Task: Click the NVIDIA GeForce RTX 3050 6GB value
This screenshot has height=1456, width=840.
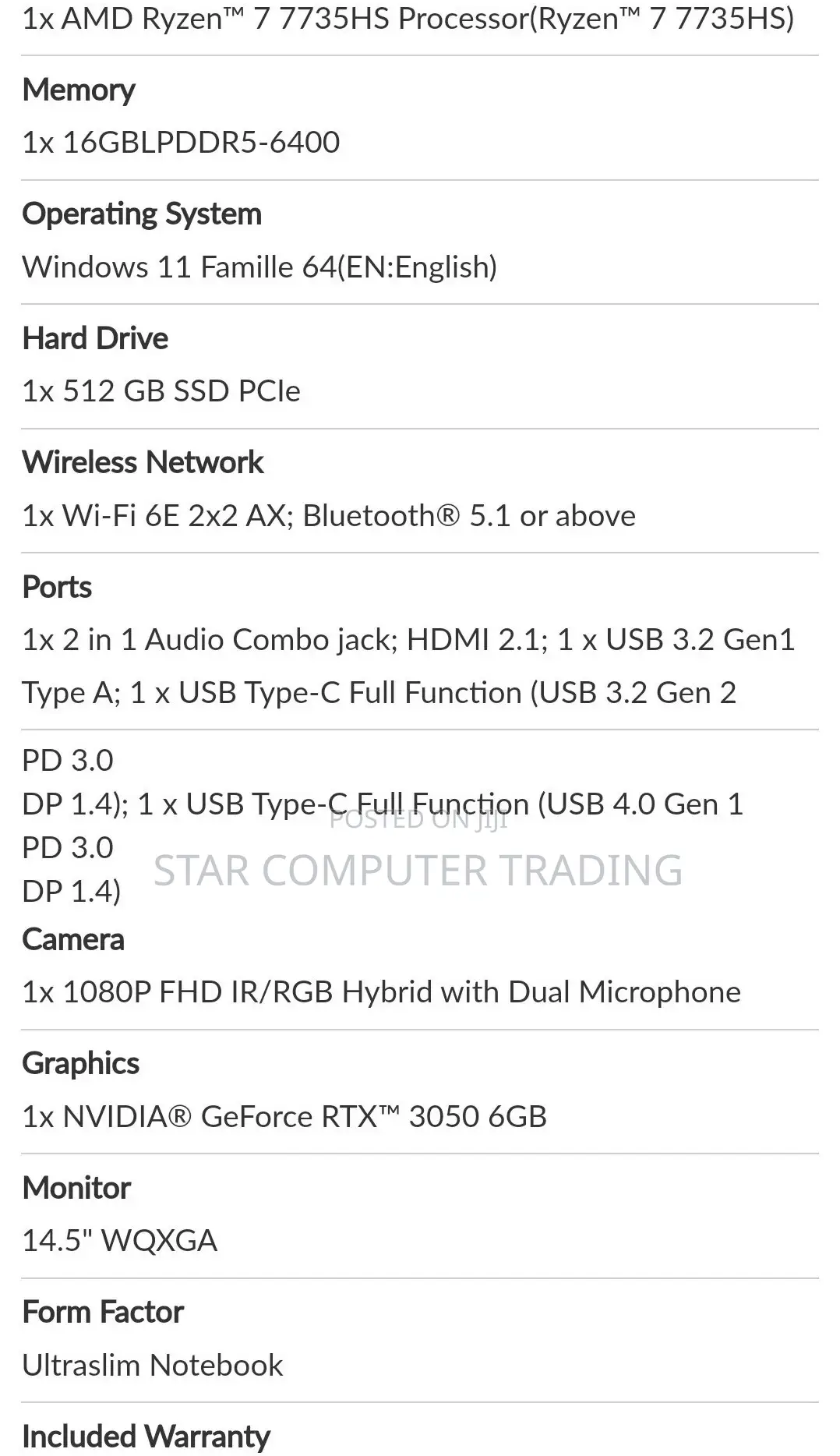Action: (284, 1116)
